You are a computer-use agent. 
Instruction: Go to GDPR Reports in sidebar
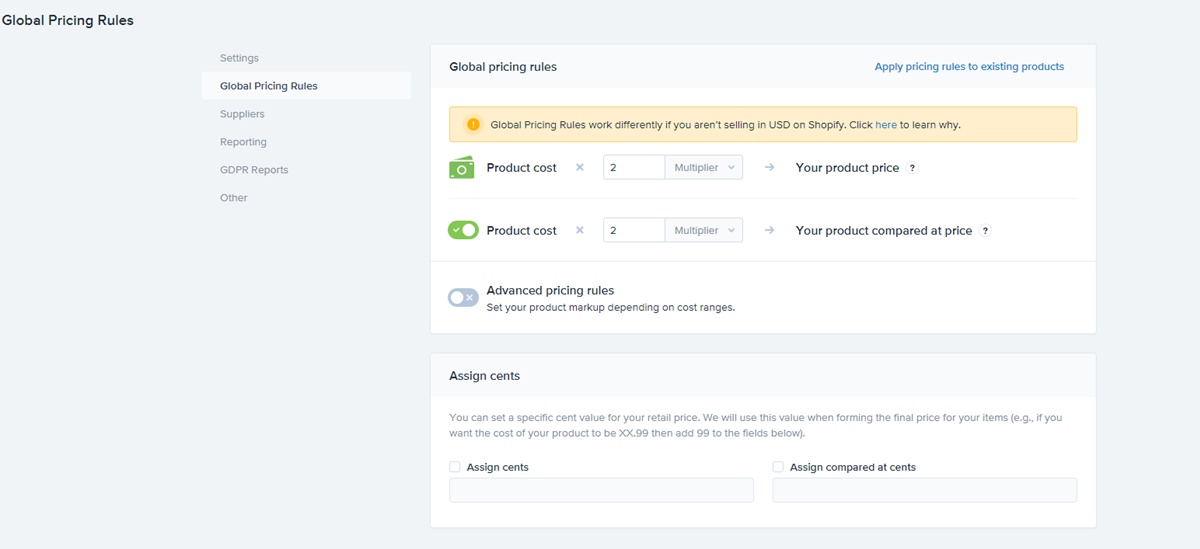tap(254, 170)
